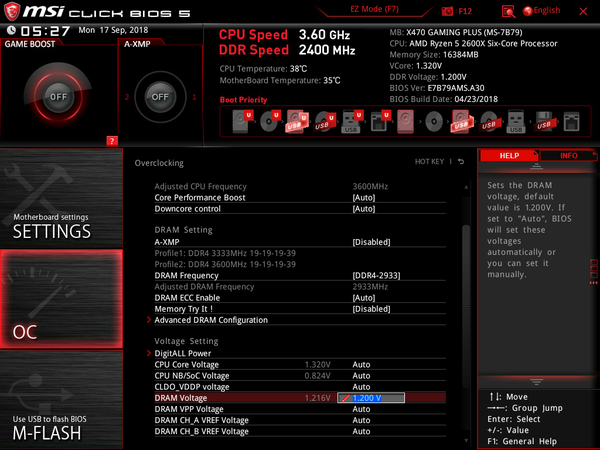Image resolution: width=600 pixels, height=450 pixels.
Task: Select the USB floppy boot device icon
Action: [x=544, y=122]
